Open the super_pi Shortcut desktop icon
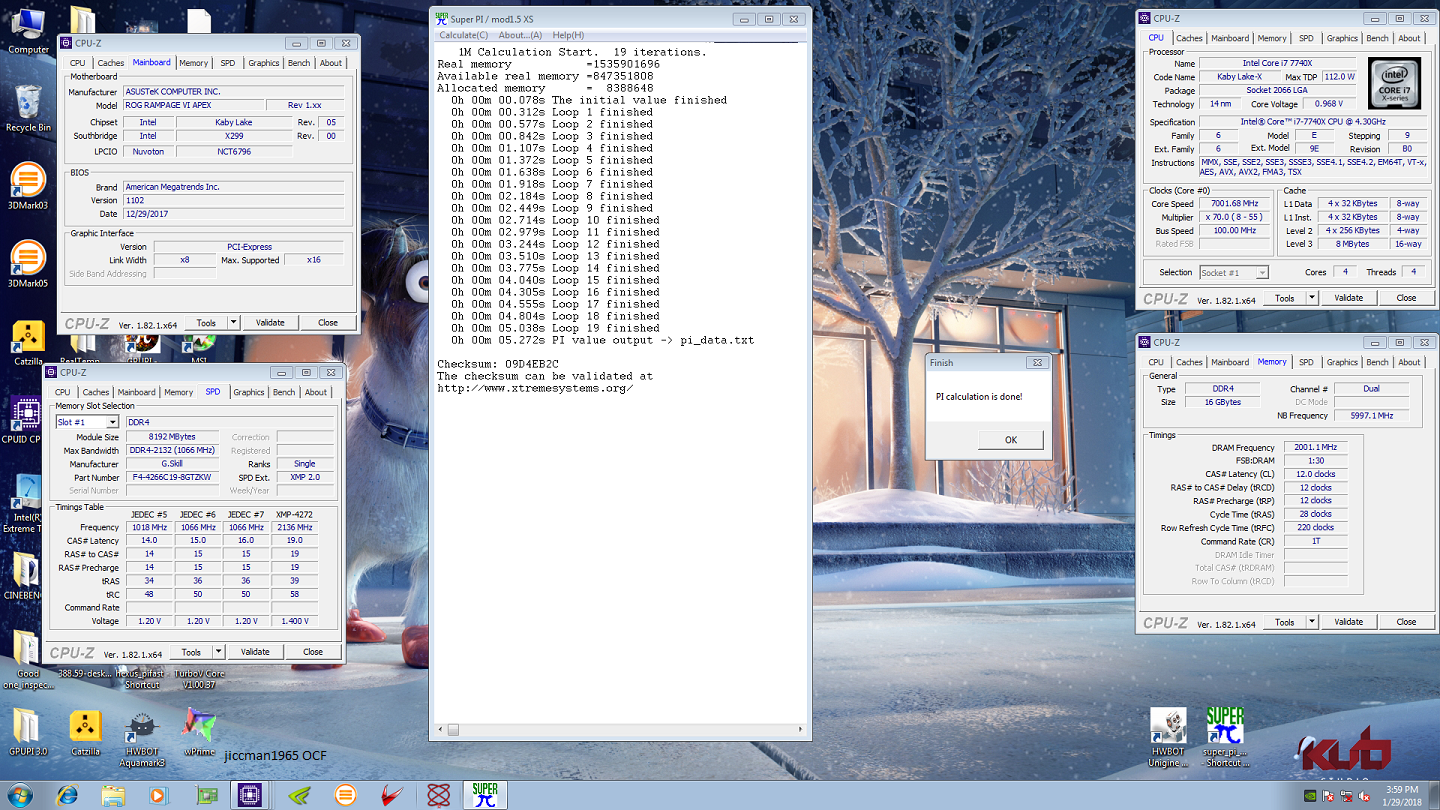The height and width of the screenshot is (810, 1440). 1226,738
